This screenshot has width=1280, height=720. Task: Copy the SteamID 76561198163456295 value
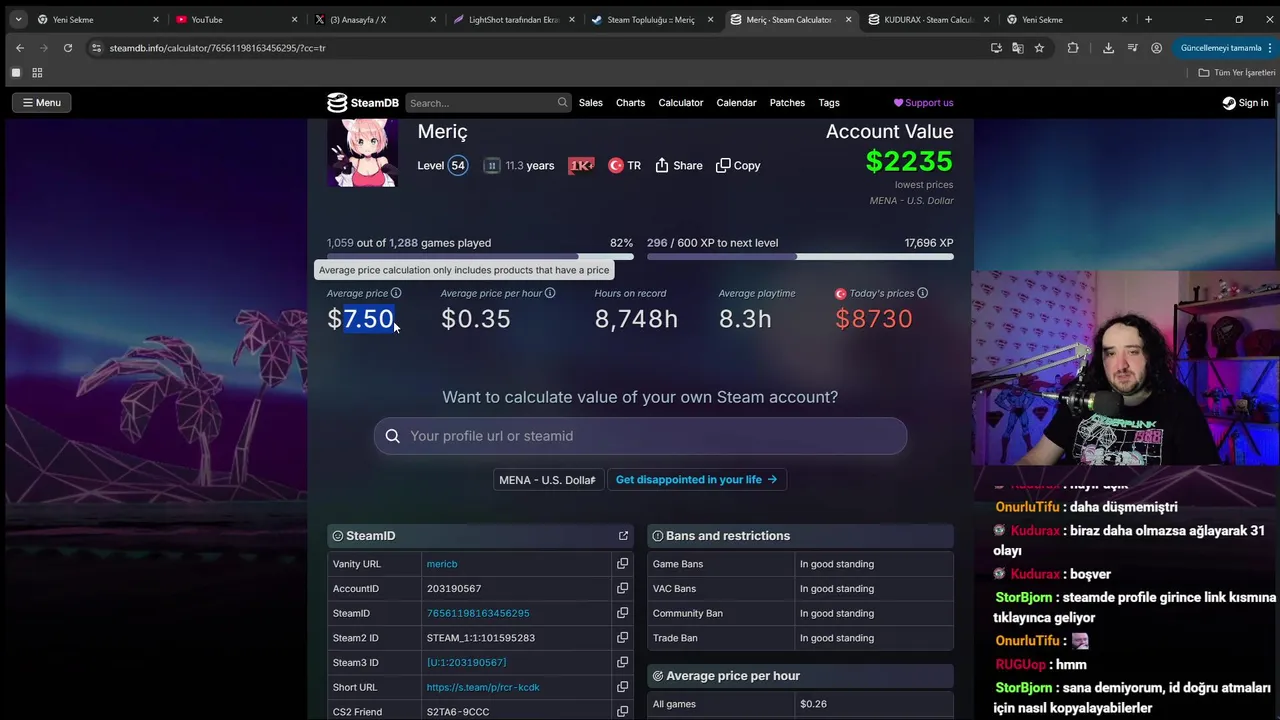tap(622, 613)
